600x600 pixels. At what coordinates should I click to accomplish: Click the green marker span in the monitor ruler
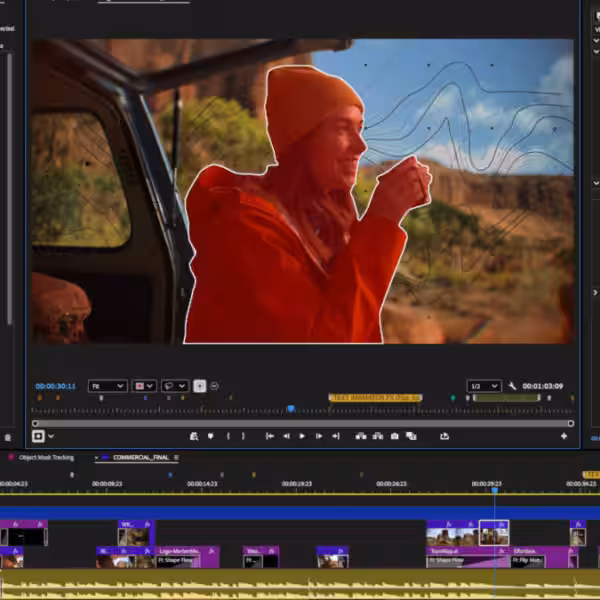click(x=507, y=398)
